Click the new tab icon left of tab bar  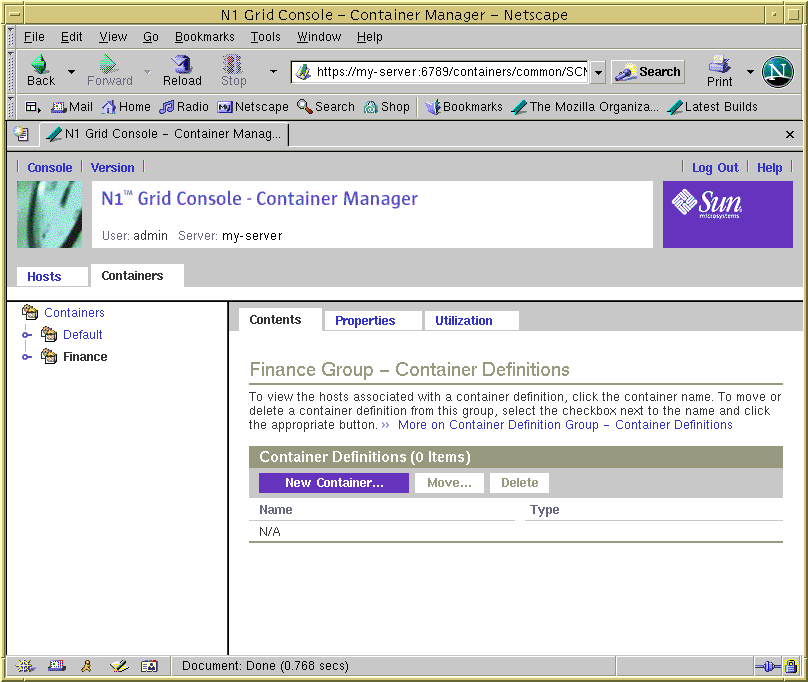tap(21, 134)
